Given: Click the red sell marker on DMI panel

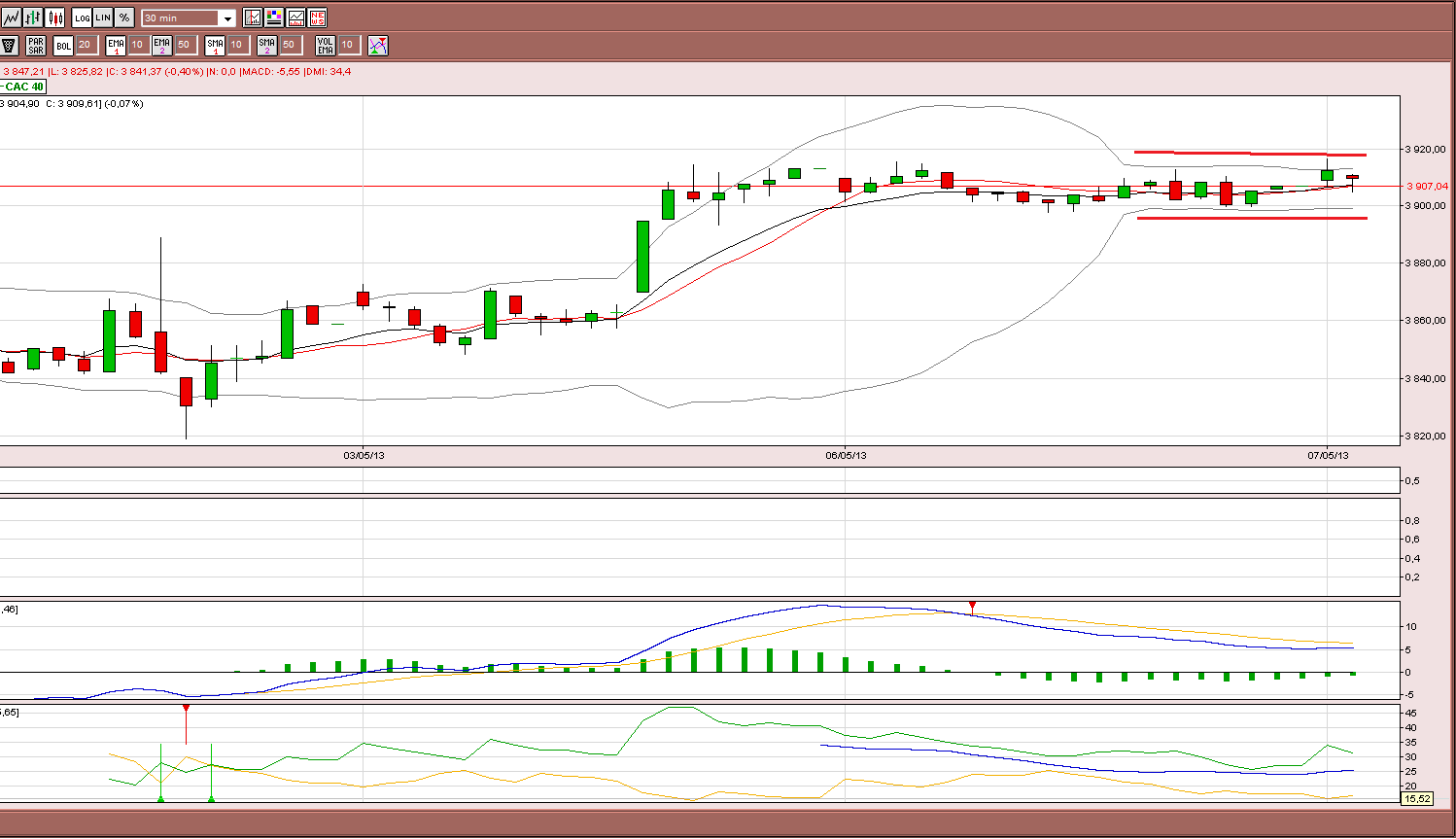Looking at the screenshot, I should (x=186, y=709).
